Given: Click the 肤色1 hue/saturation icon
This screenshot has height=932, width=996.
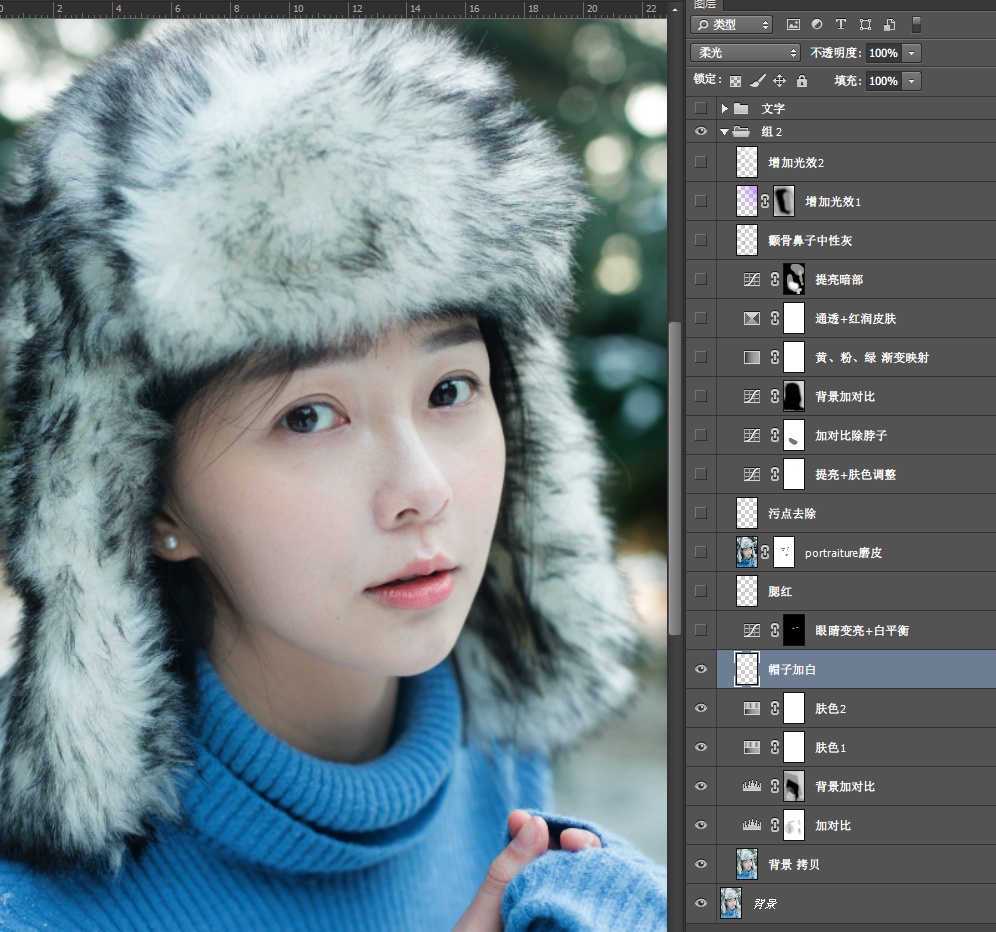Looking at the screenshot, I should tap(751, 747).
